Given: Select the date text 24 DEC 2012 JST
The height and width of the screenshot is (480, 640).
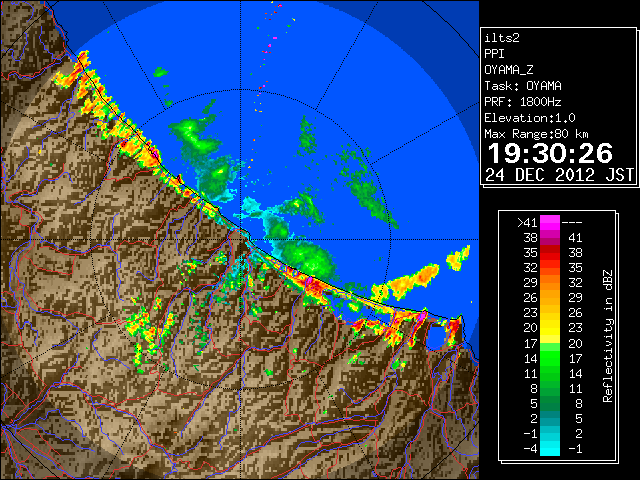Looking at the screenshot, I should click(560, 175).
